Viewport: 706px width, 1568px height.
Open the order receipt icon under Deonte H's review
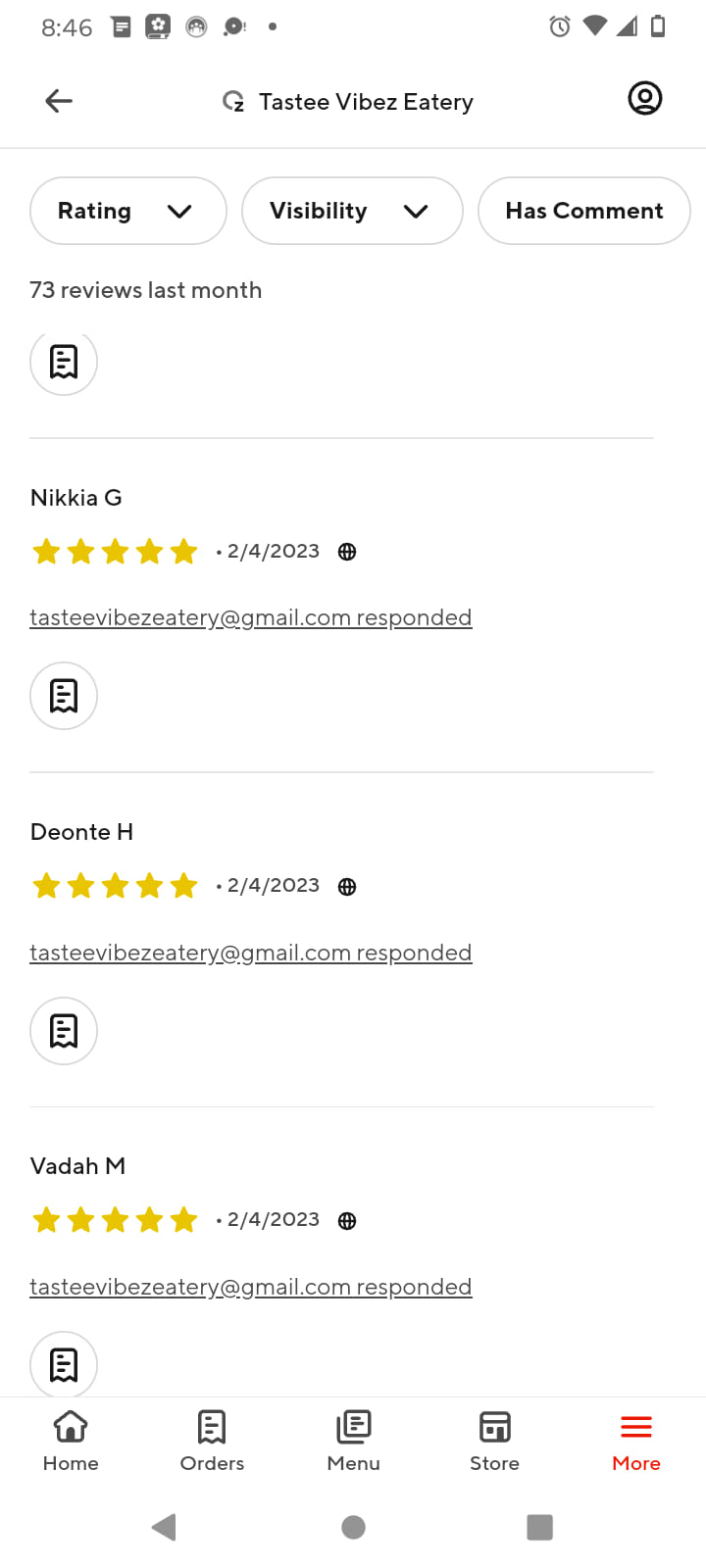tap(64, 1031)
